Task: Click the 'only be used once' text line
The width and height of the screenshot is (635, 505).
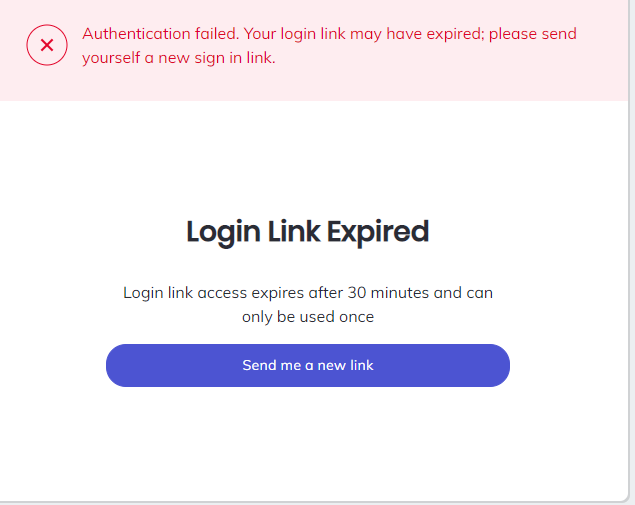Action: point(307,317)
